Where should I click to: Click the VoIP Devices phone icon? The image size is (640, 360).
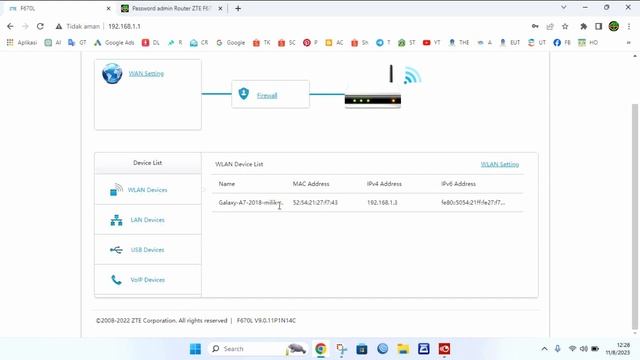coord(116,280)
